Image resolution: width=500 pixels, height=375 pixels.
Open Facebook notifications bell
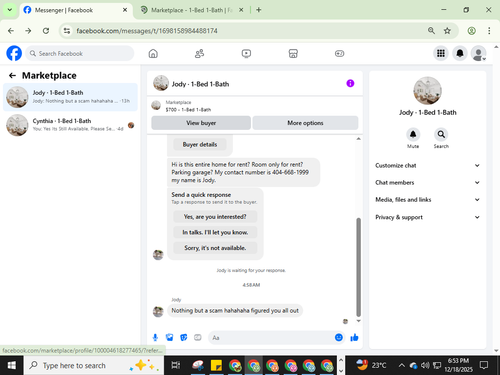click(460, 53)
